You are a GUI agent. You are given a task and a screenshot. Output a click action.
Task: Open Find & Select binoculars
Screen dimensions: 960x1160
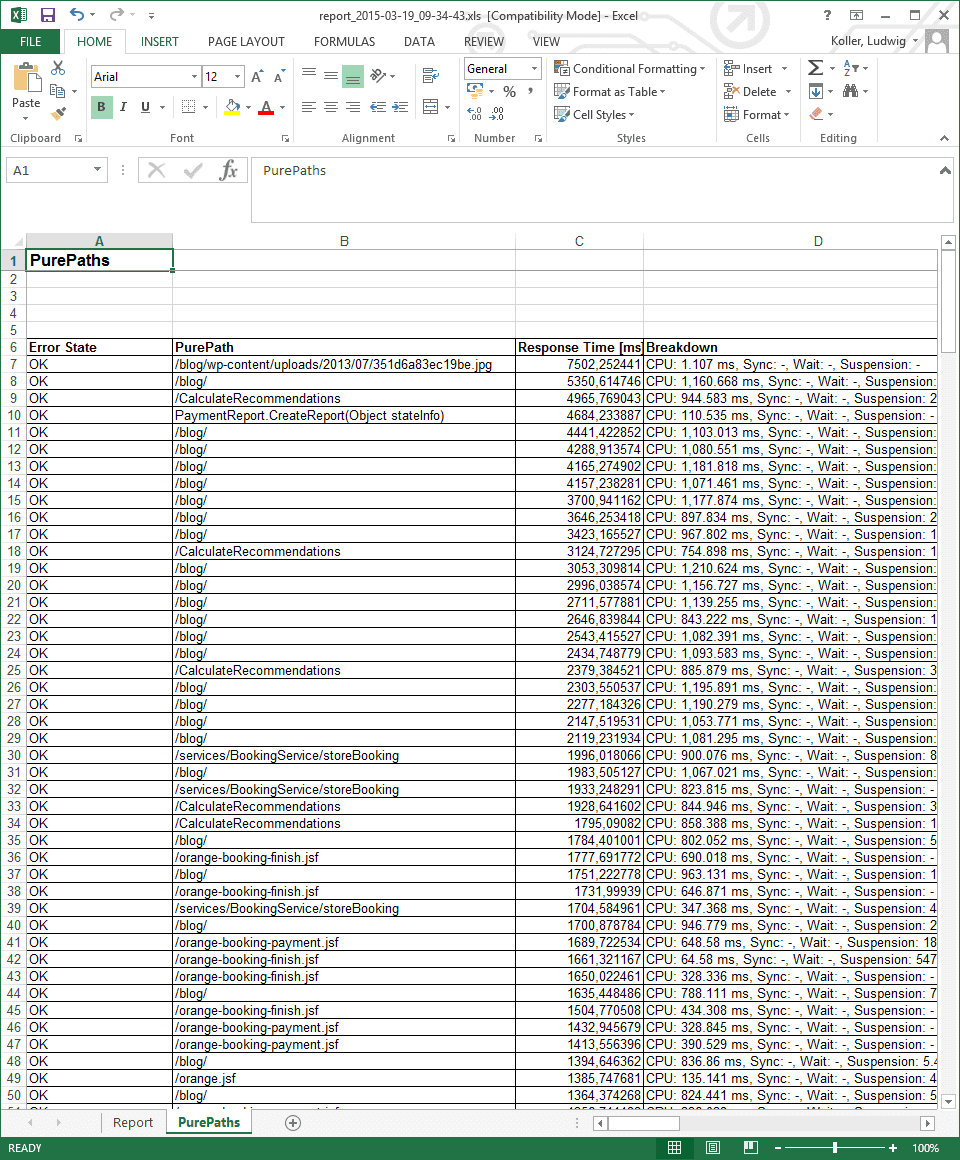851,91
